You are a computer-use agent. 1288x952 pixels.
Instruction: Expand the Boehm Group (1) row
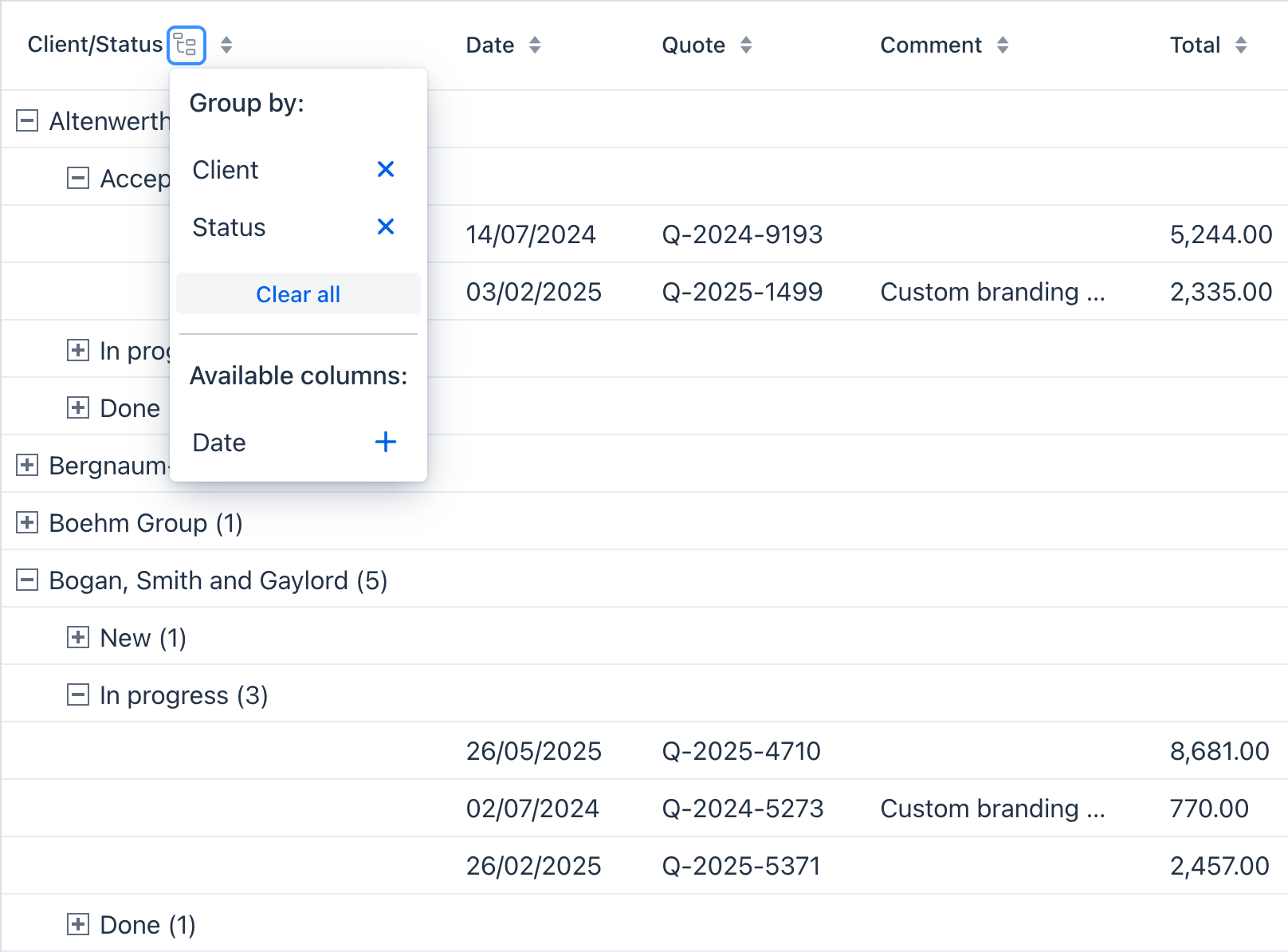pos(27,523)
